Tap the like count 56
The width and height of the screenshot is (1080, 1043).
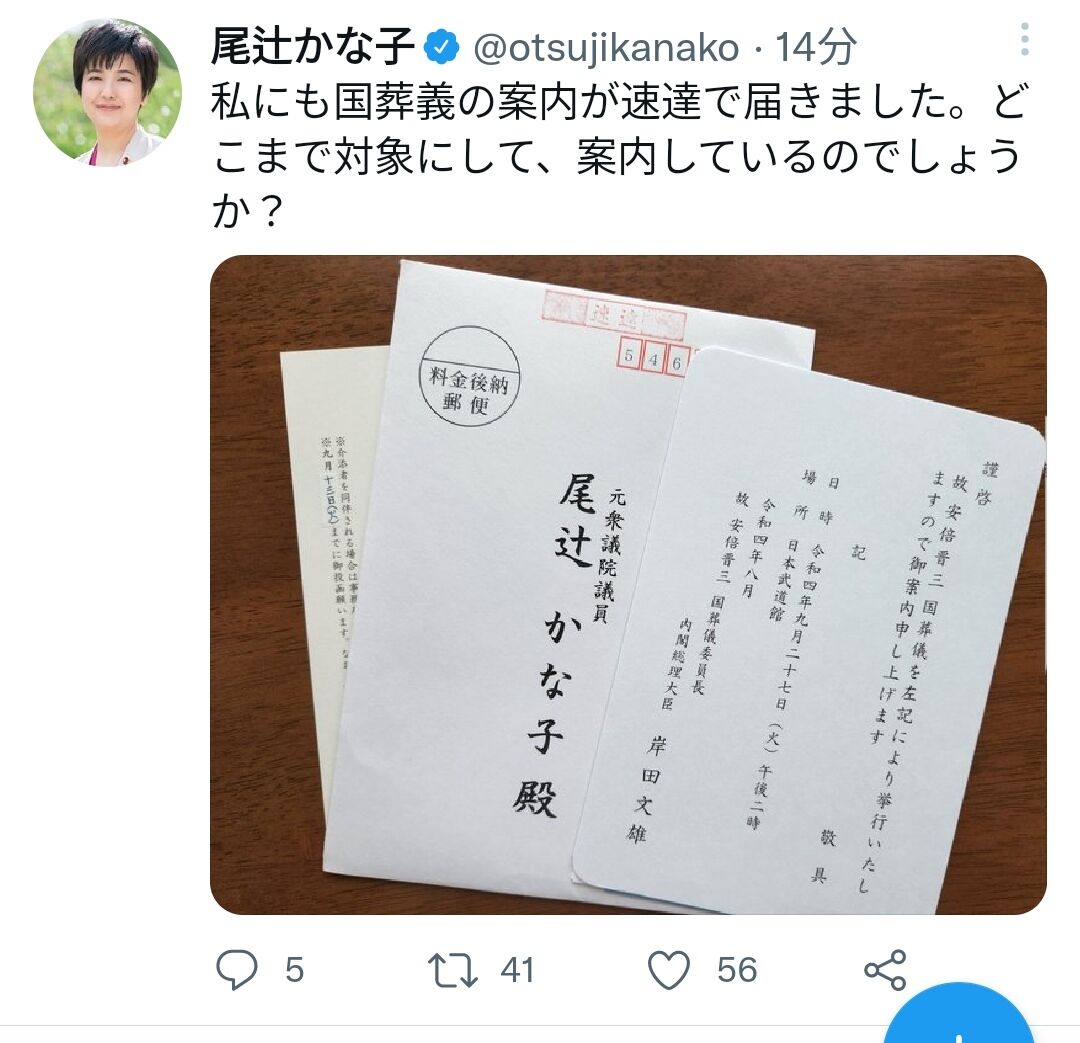(x=737, y=970)
